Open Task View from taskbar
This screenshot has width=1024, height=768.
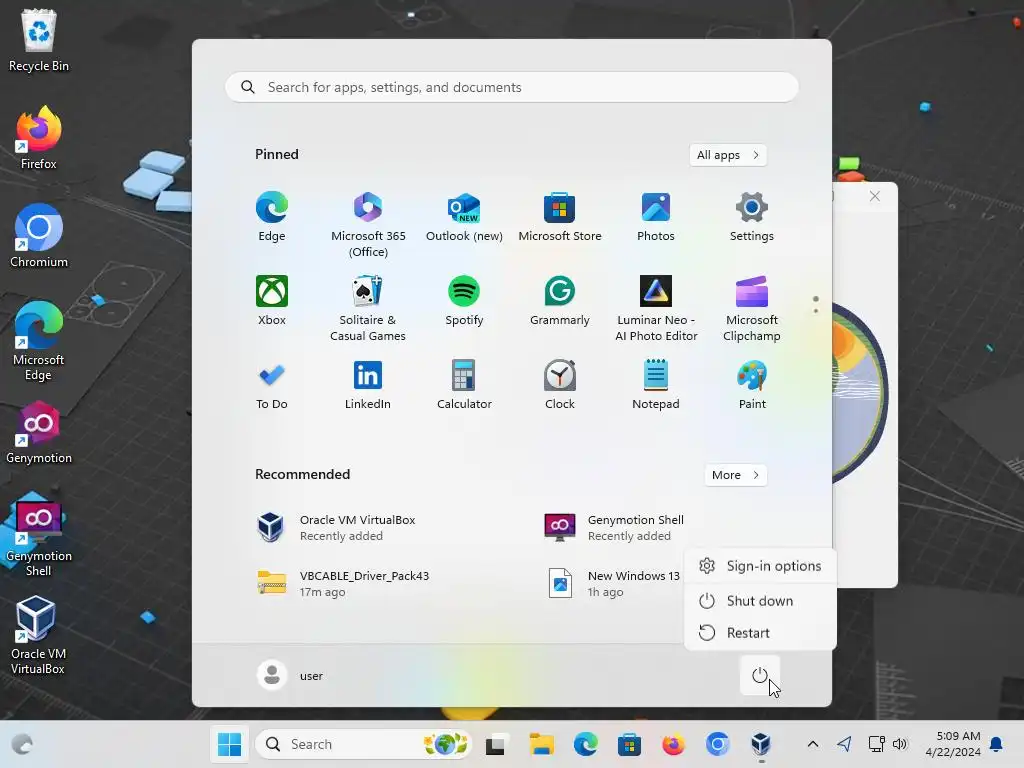(x=495, y=744)
